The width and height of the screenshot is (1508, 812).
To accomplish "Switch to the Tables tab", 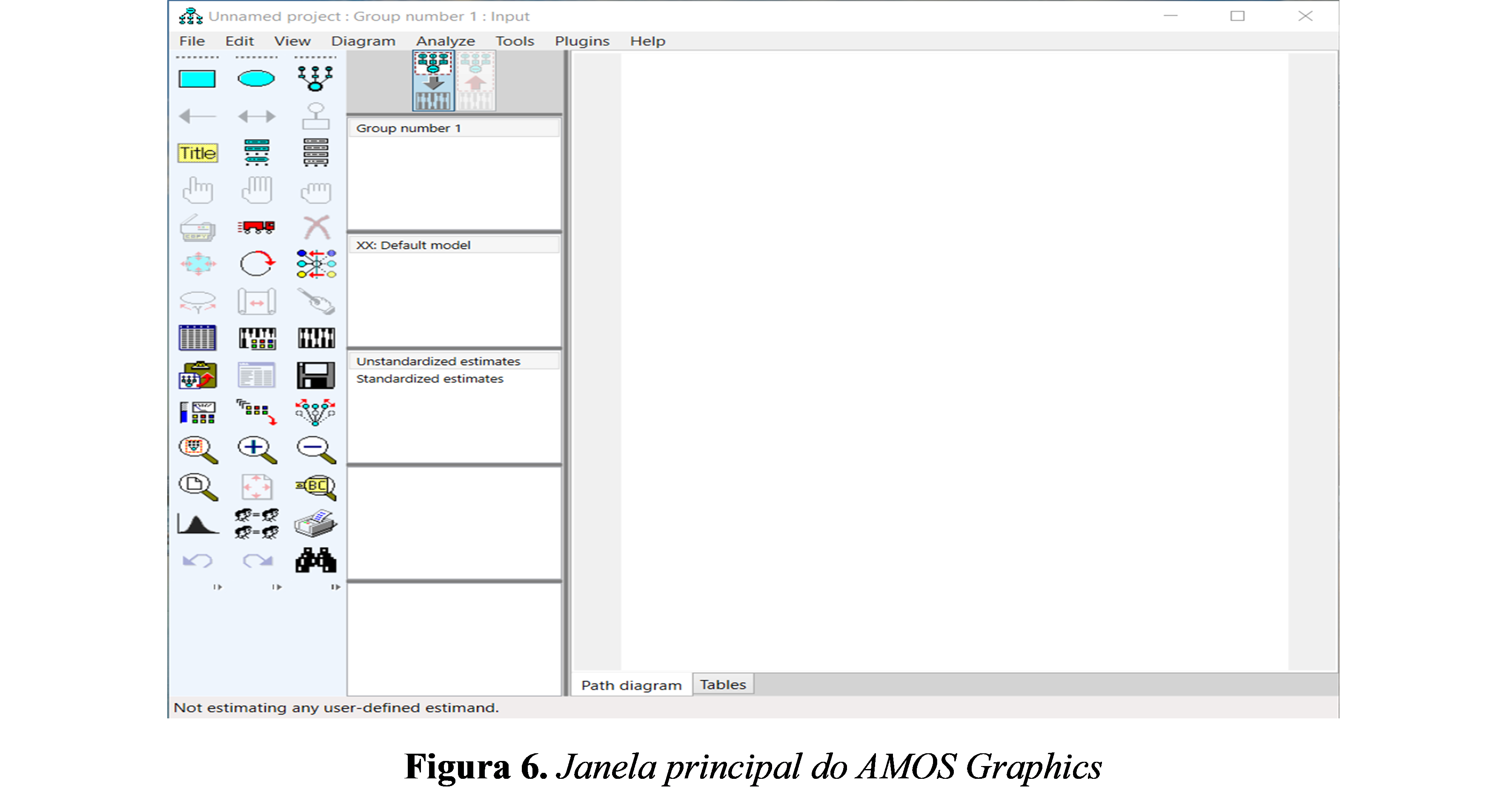I will (722, 684).
